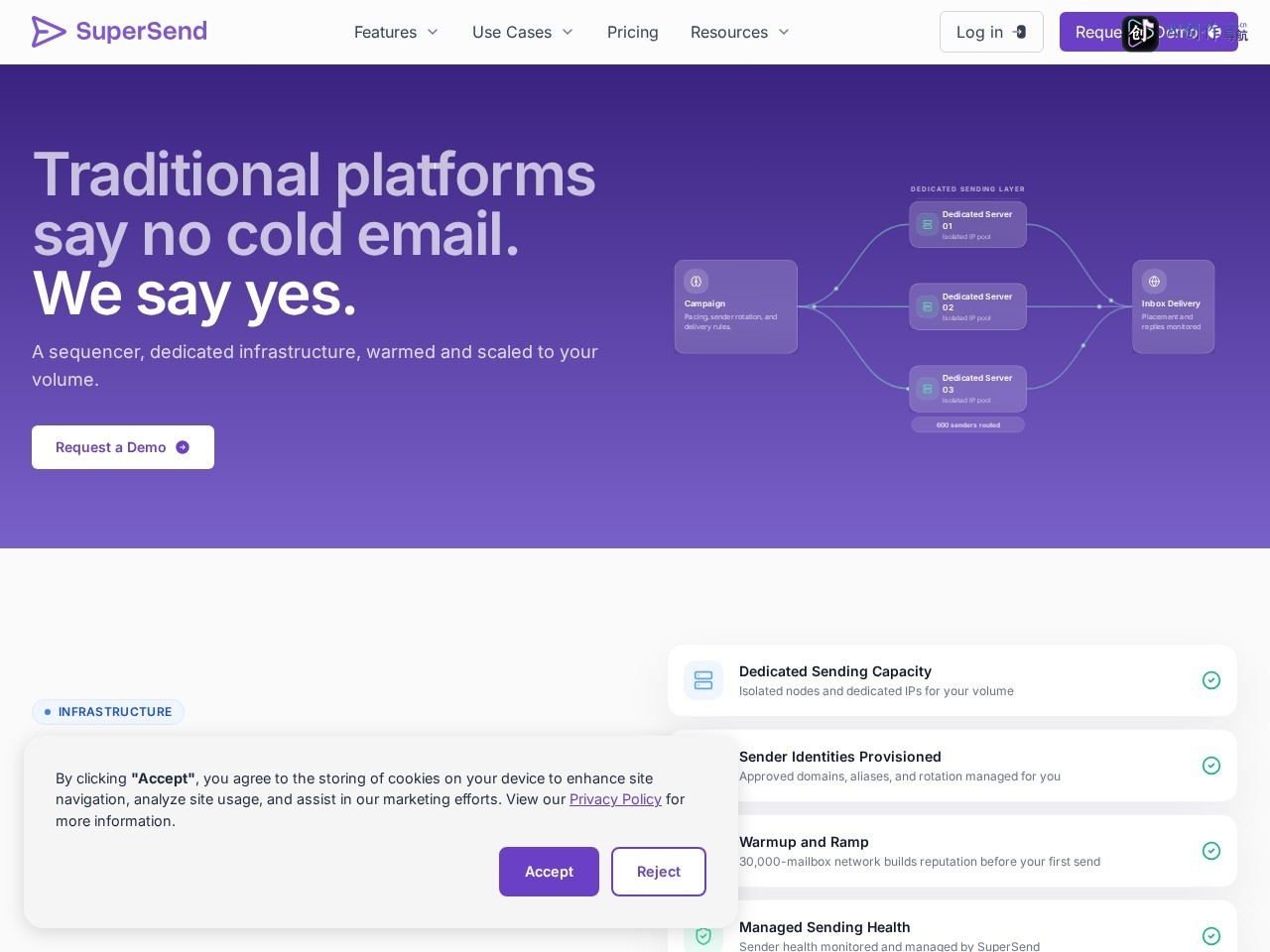Click the Managed Sending Health shield icon
This screenshot has width=1270, height=952.
click(703, 935)
